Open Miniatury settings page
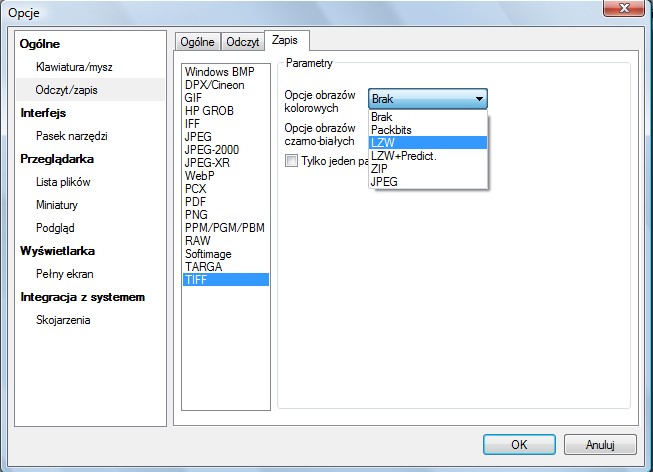 coord(57,205)
